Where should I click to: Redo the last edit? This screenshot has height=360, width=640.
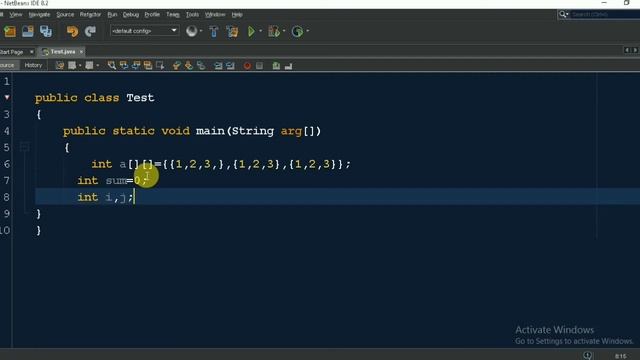[90, 31]
